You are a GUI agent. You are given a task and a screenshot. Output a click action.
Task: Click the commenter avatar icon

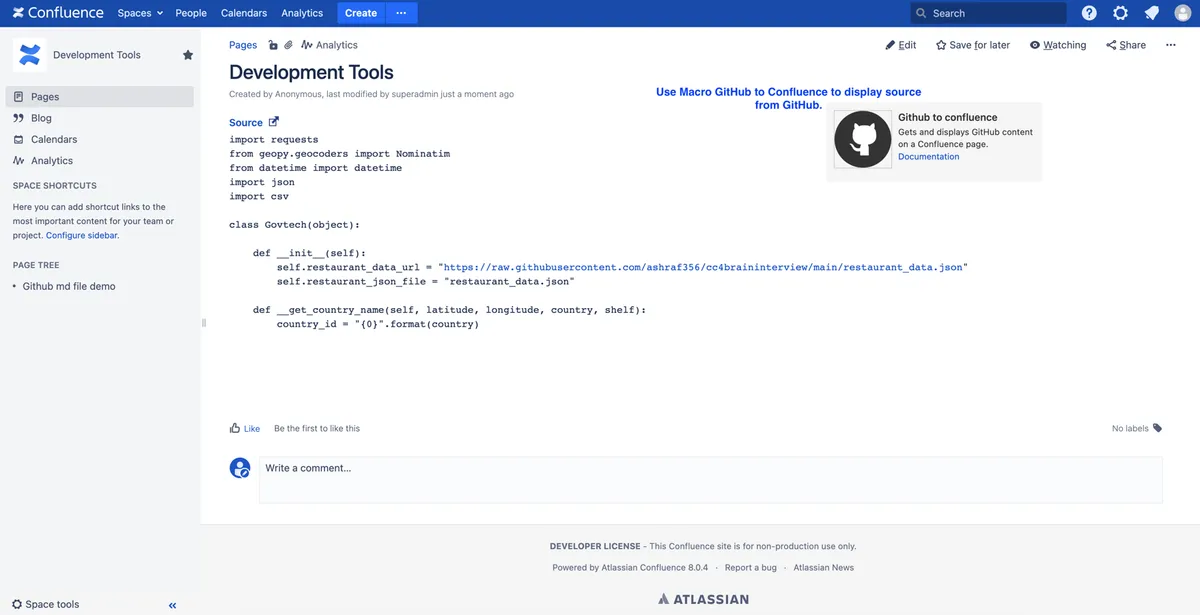click(240, 468)
